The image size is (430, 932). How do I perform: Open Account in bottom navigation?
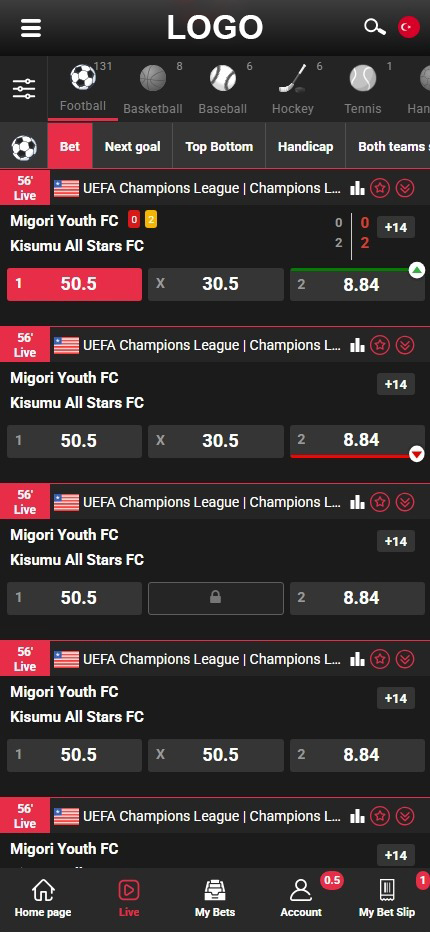pyautogui.click(x=301, y=898)
